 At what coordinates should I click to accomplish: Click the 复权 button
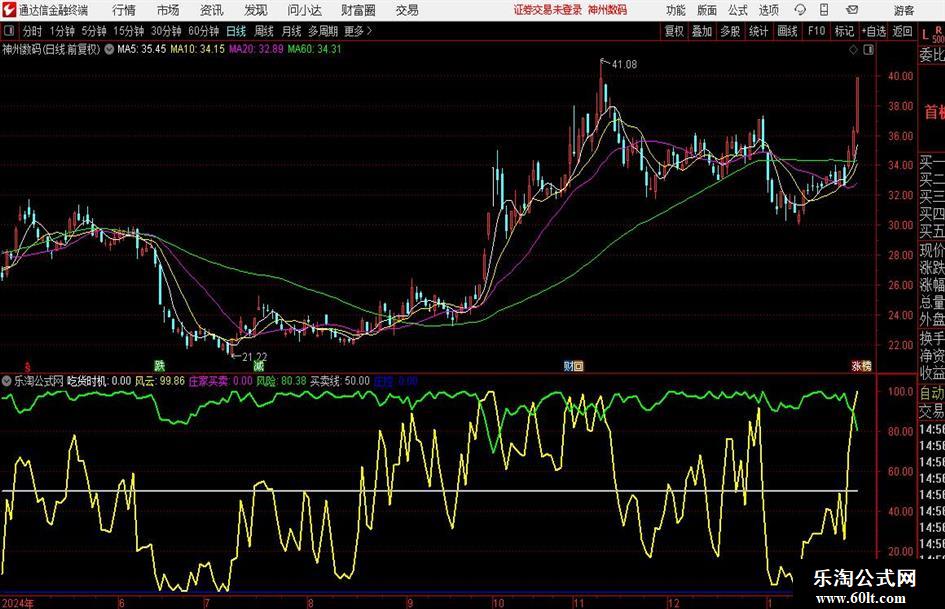tap(674, 31)
